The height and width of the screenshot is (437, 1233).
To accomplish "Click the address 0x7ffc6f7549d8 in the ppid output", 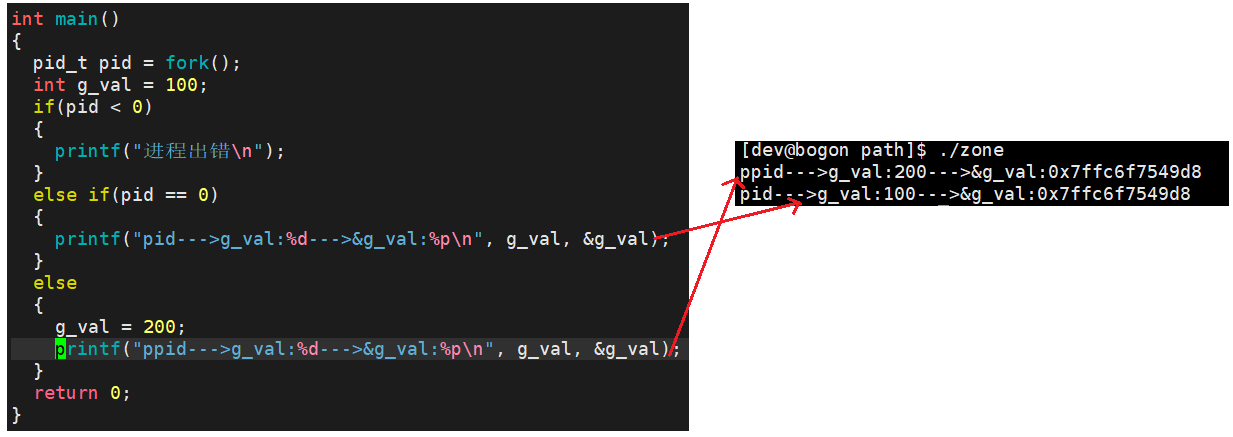I will pos(1125,173).
